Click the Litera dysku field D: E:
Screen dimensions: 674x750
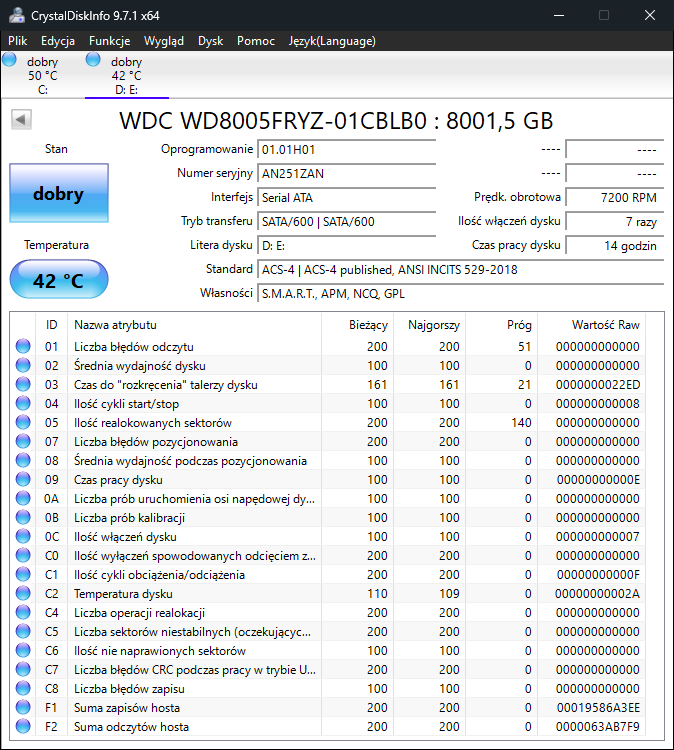(347, 245)
